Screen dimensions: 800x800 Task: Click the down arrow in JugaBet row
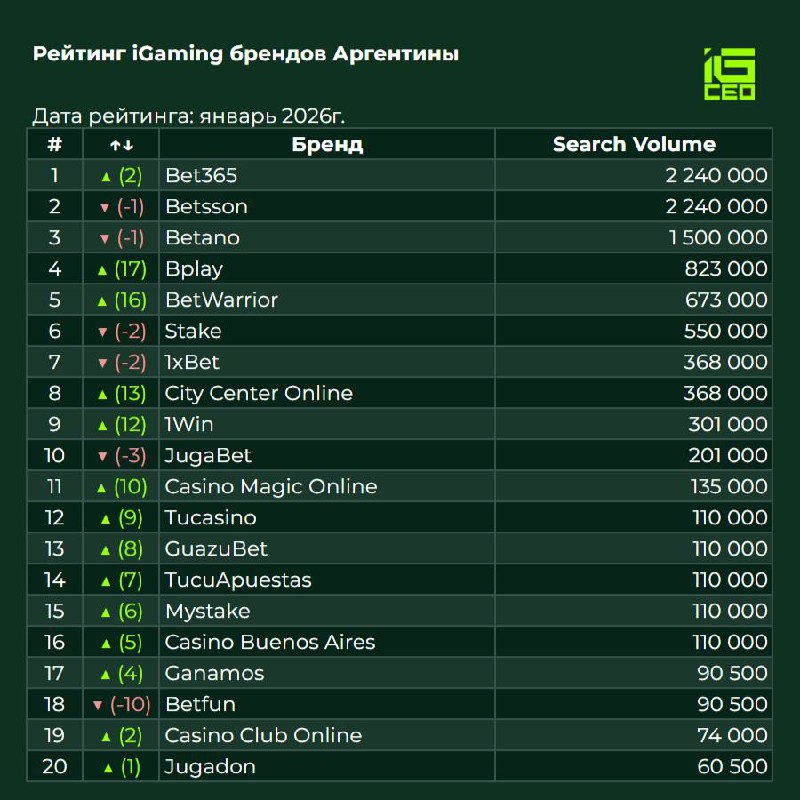pos(104,456)
